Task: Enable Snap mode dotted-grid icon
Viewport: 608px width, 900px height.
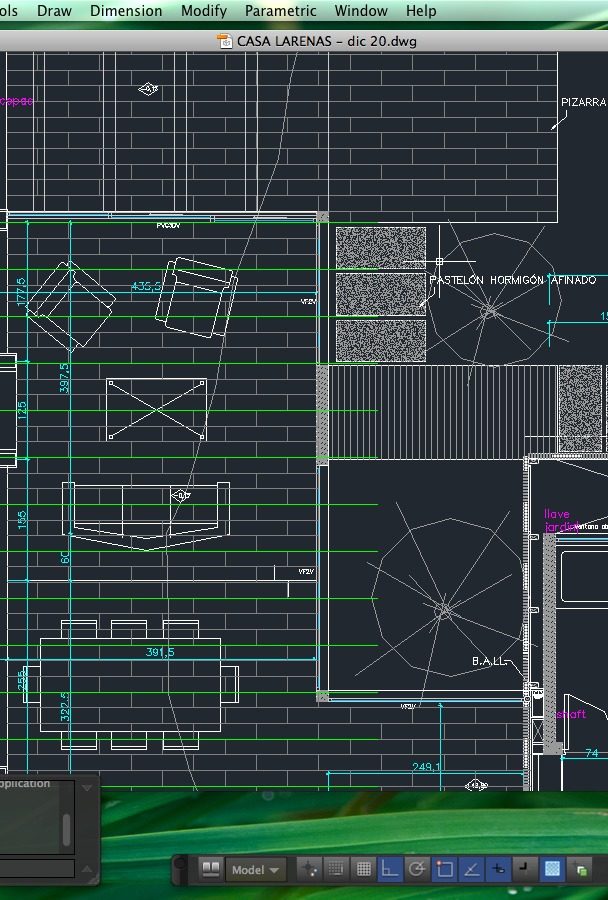Action: click(337, 869)
